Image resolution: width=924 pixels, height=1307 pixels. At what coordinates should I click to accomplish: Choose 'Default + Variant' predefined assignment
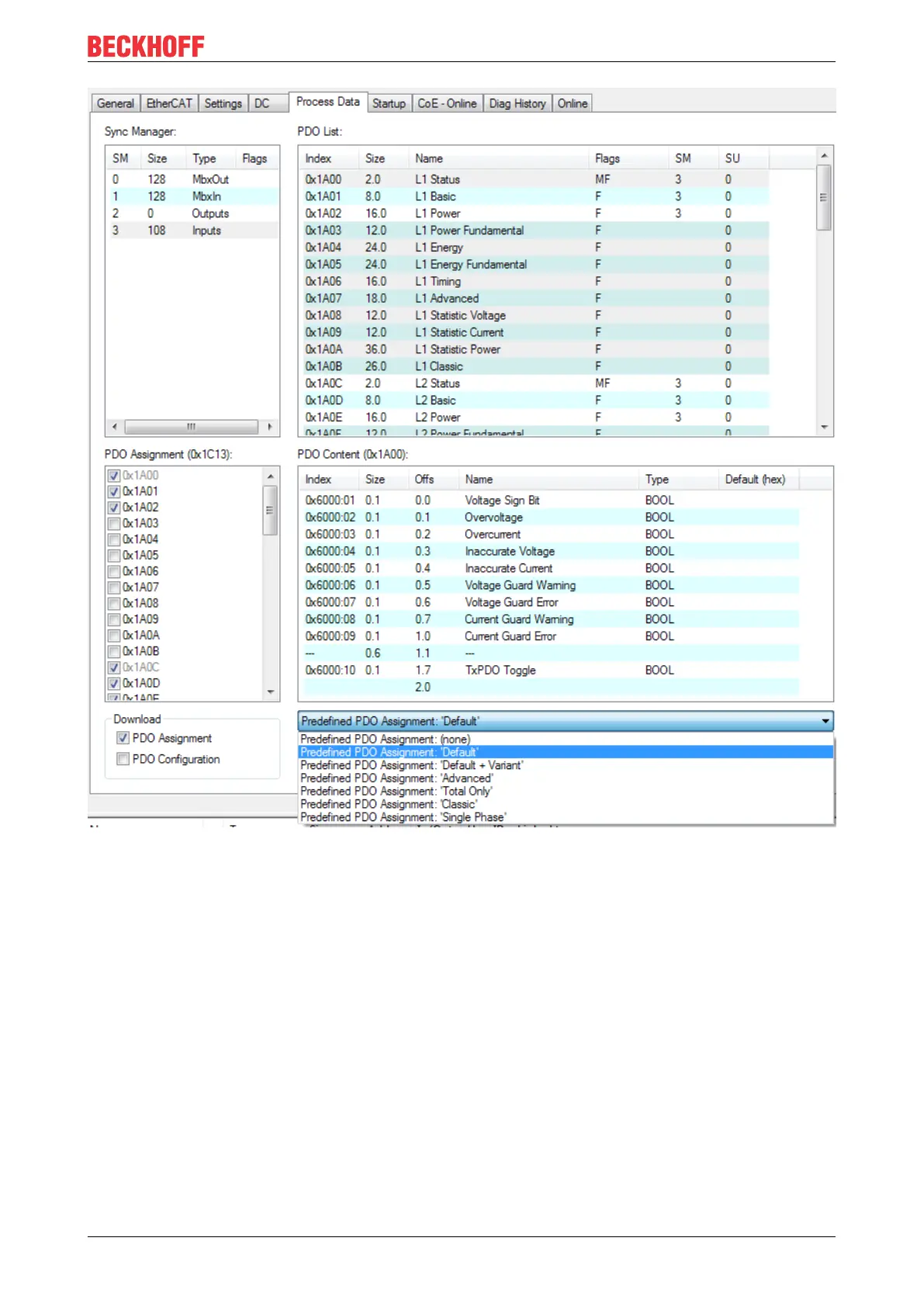coord(566,765)
